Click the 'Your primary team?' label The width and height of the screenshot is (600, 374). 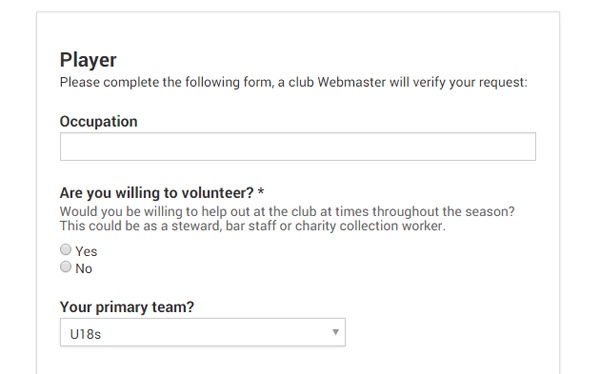click(127, 307)
